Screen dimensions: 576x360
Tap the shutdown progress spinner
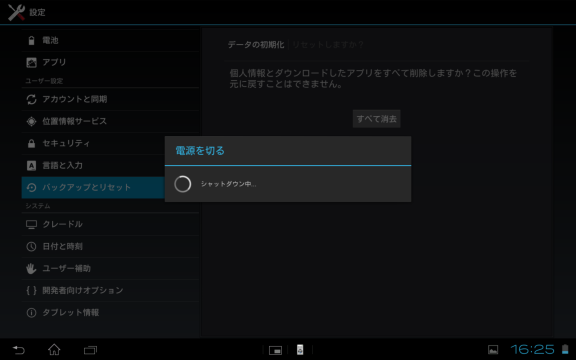click(x=183, y=184)
